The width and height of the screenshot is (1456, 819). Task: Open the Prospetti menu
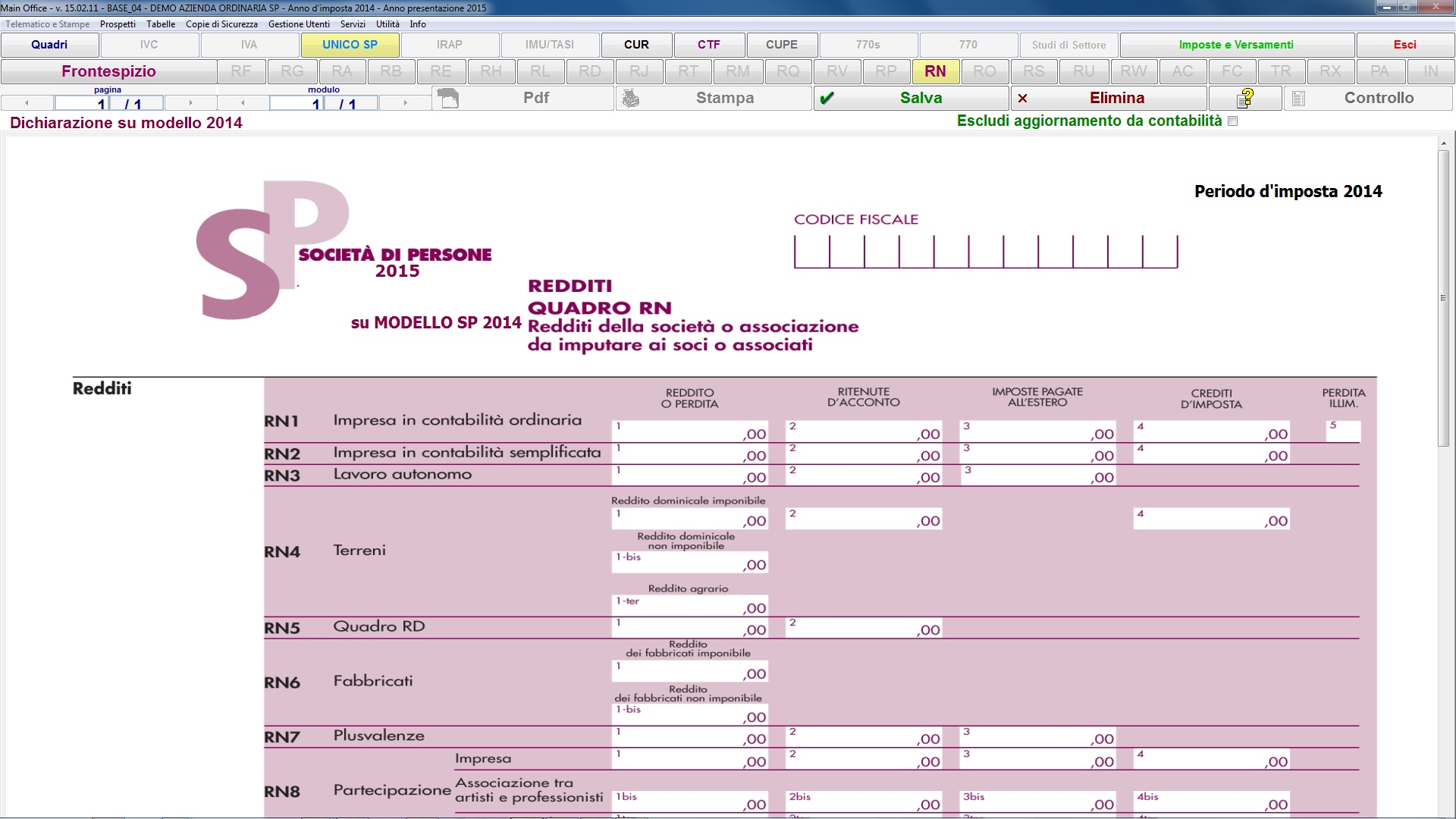click(x=118, y=24)
